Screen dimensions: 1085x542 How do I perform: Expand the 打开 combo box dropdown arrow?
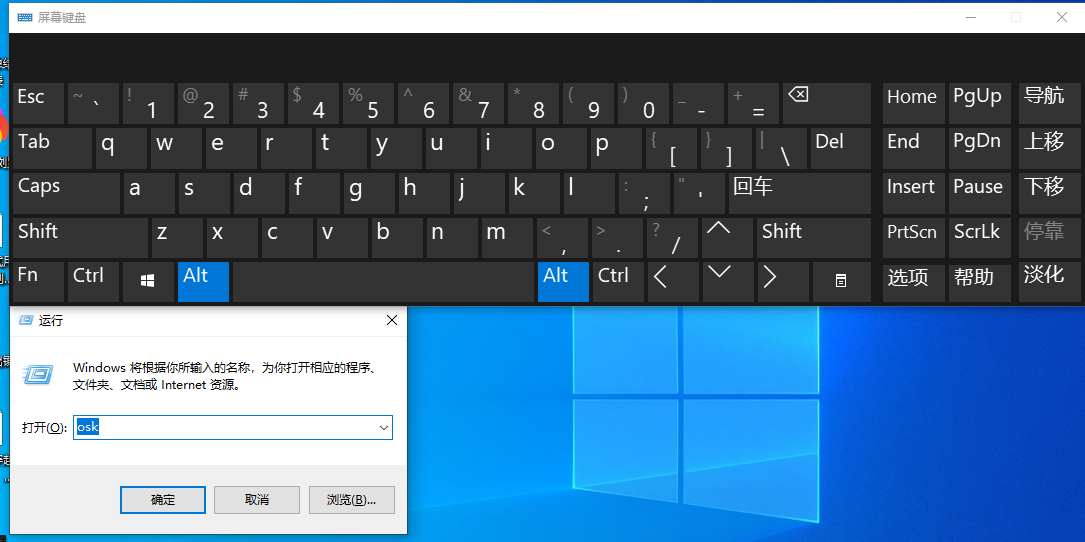click(x=383, y=428)
